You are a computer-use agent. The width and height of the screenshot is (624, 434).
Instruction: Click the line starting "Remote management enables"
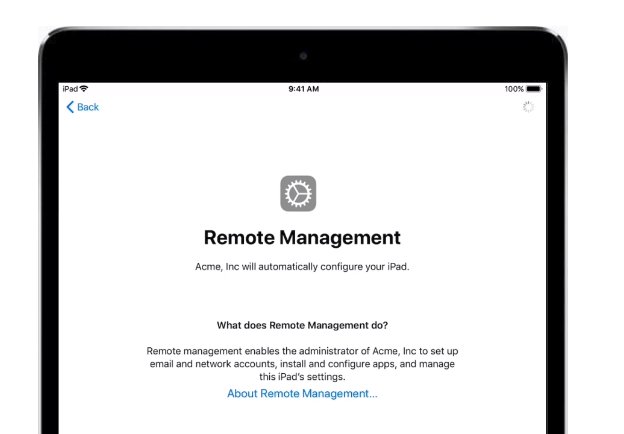[302, 352]
